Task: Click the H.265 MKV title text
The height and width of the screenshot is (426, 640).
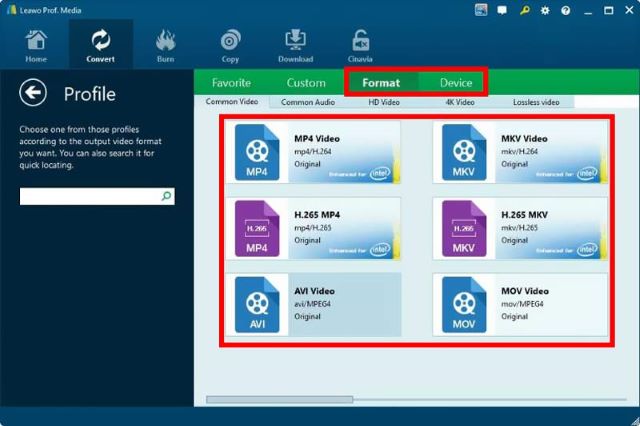Action: click(x=524, y=215)
